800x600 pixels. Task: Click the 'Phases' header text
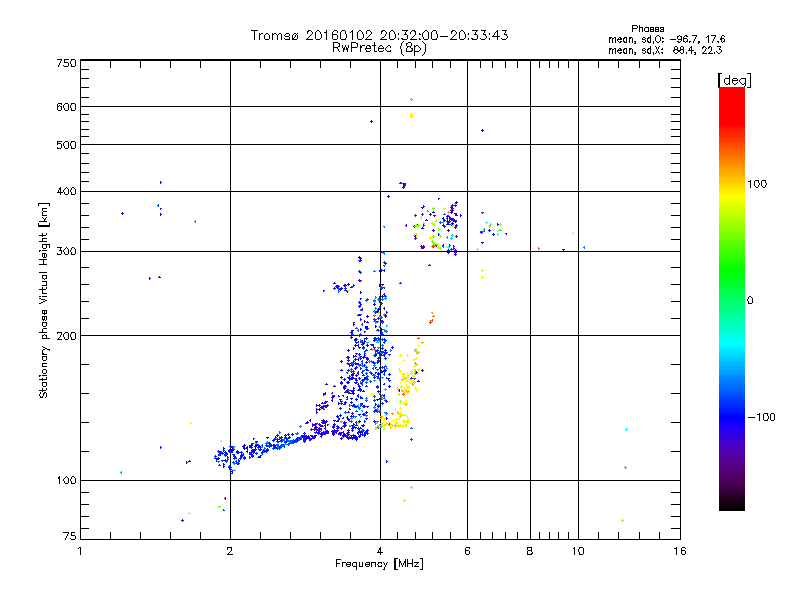tap(647, 29)
